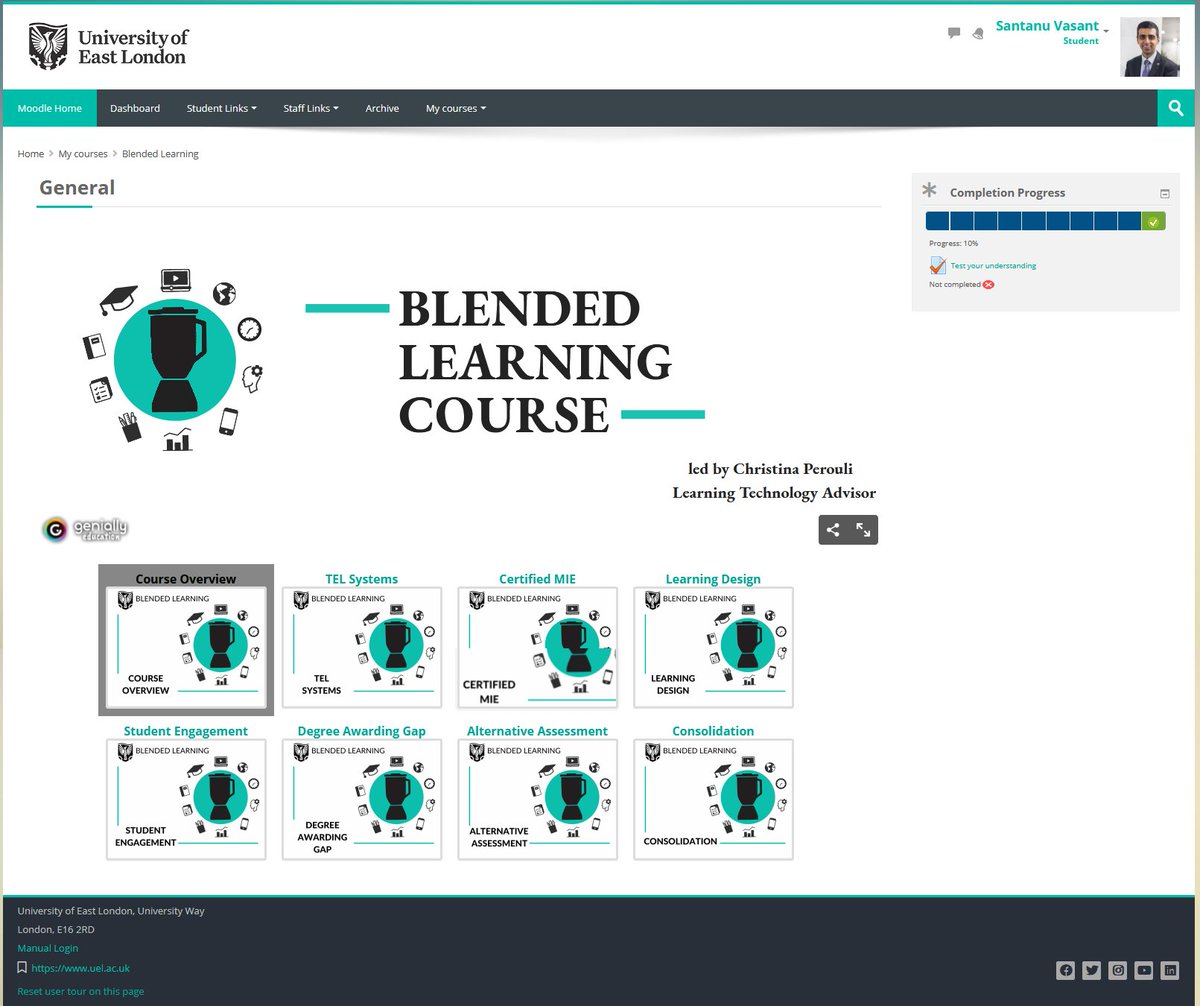Click the Learning Design thumbnail
This screenshot has width=1200, height=1006.
coord(714,647)
